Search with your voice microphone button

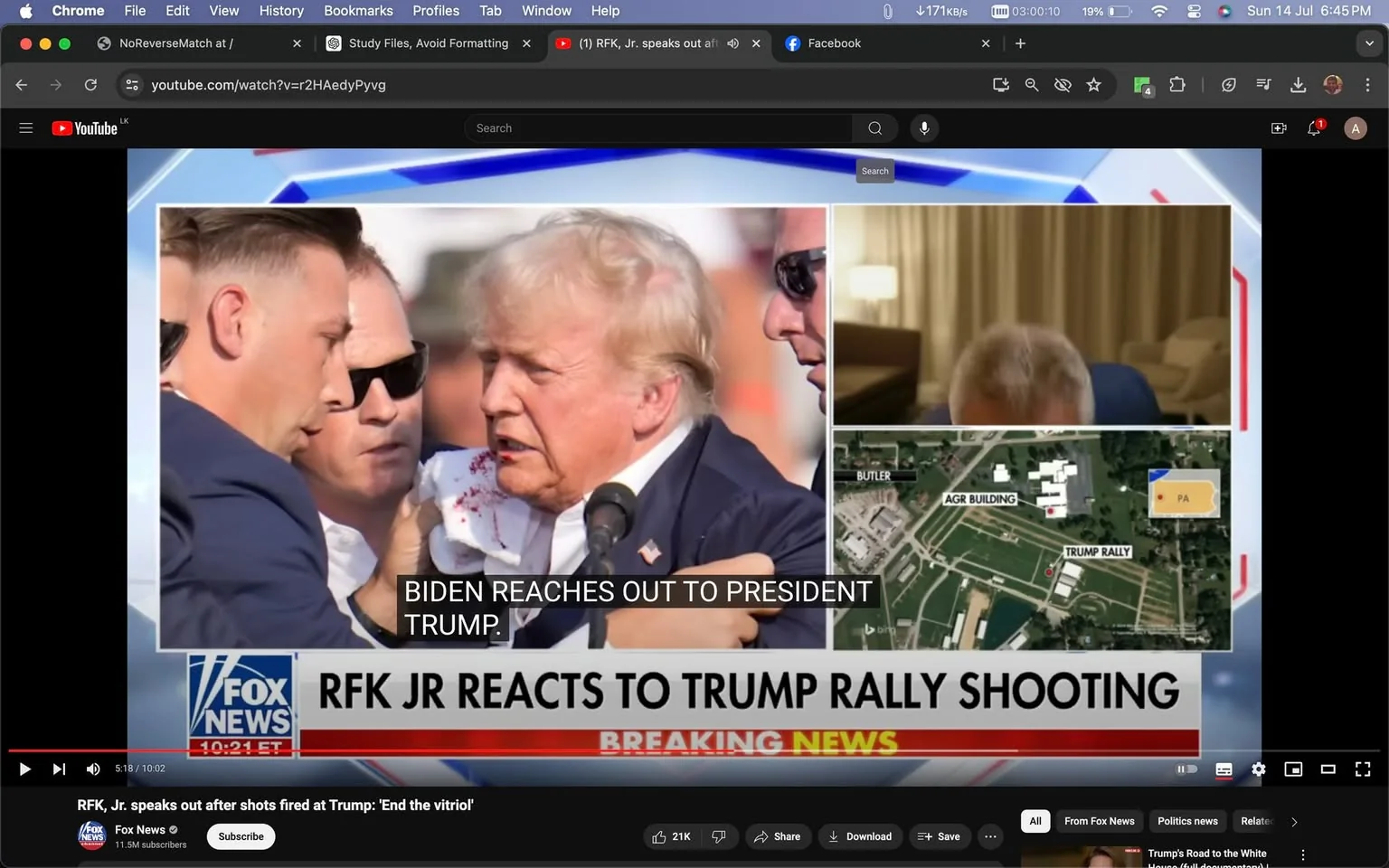pos(924,128)
